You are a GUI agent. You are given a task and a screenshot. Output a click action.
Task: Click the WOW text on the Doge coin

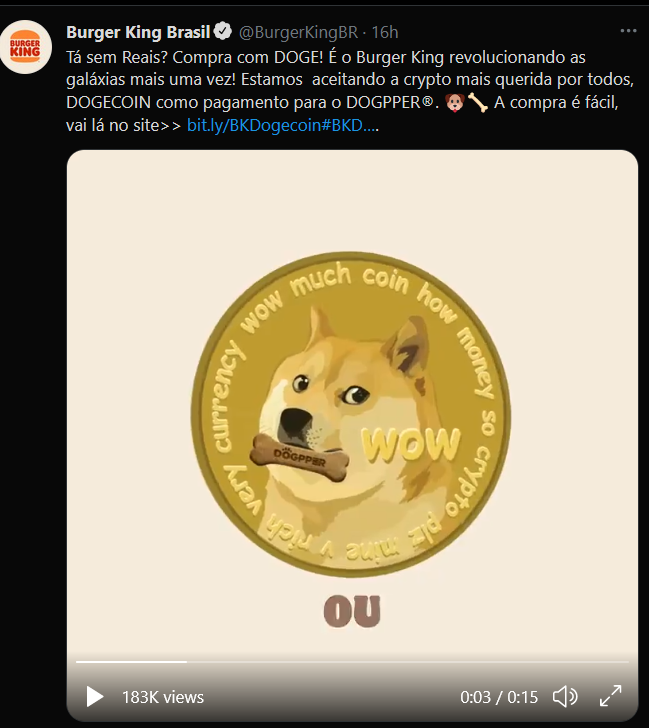[x=411, y=445]
